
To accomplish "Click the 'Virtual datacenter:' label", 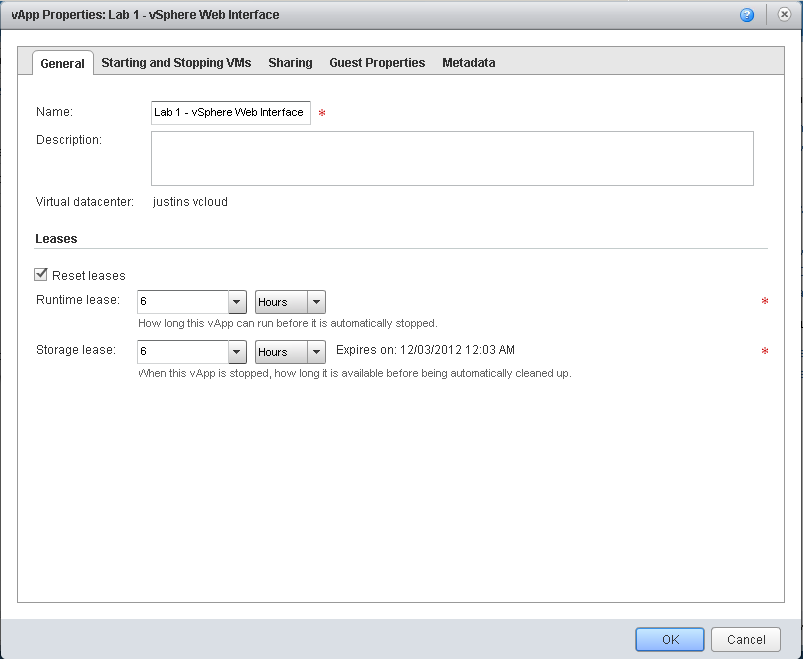I will pos(84,202).
